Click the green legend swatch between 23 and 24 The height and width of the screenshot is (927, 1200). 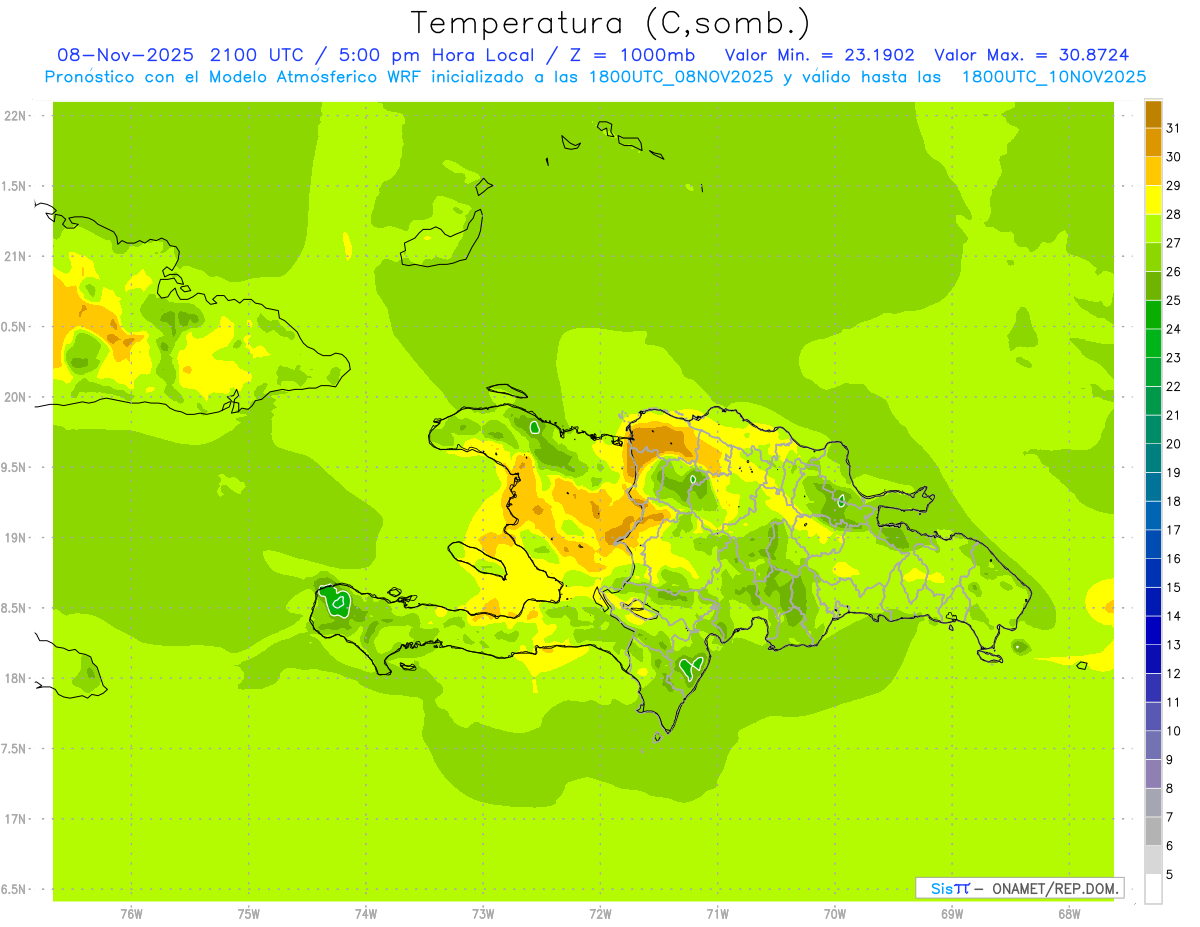coord(1154,343)
